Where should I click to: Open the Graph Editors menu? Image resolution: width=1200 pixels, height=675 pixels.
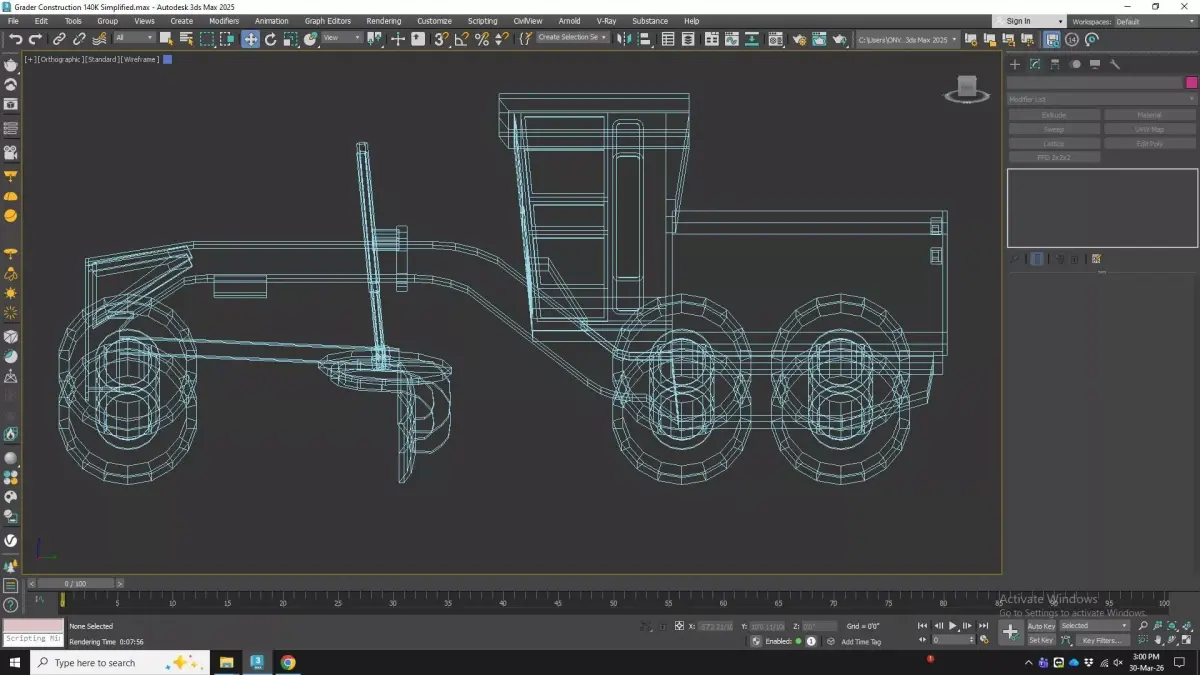(x=327, y=21)
